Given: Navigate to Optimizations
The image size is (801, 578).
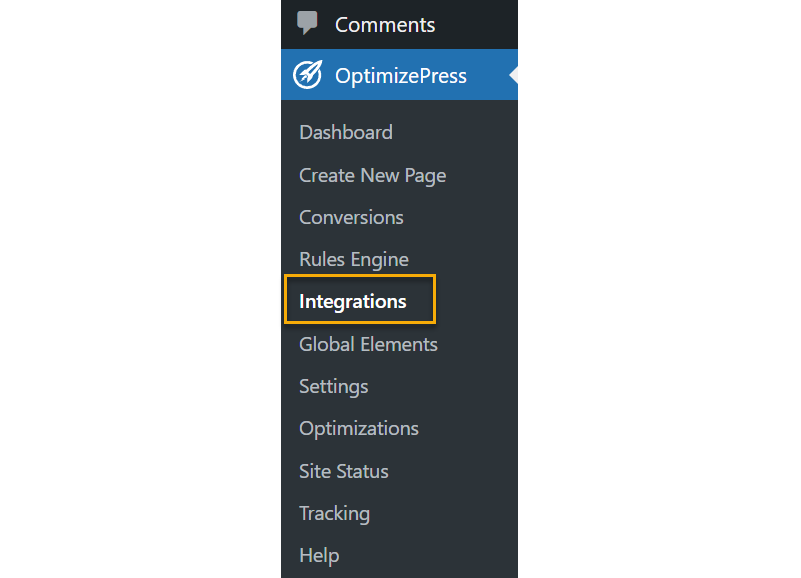Looking at the screenshot, I should point(359,428).
